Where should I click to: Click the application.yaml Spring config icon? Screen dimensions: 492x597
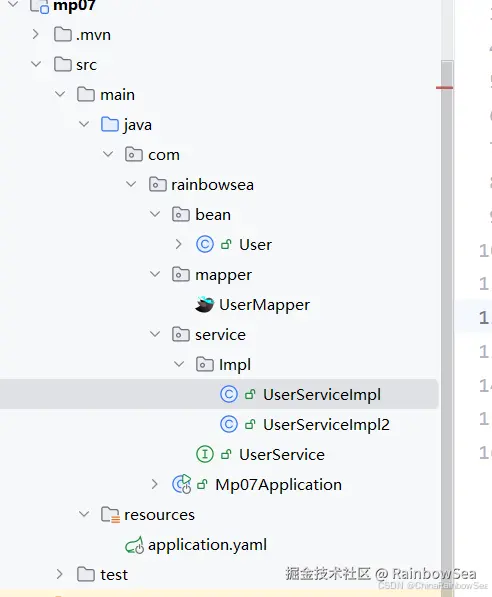[x=134, y=545]
